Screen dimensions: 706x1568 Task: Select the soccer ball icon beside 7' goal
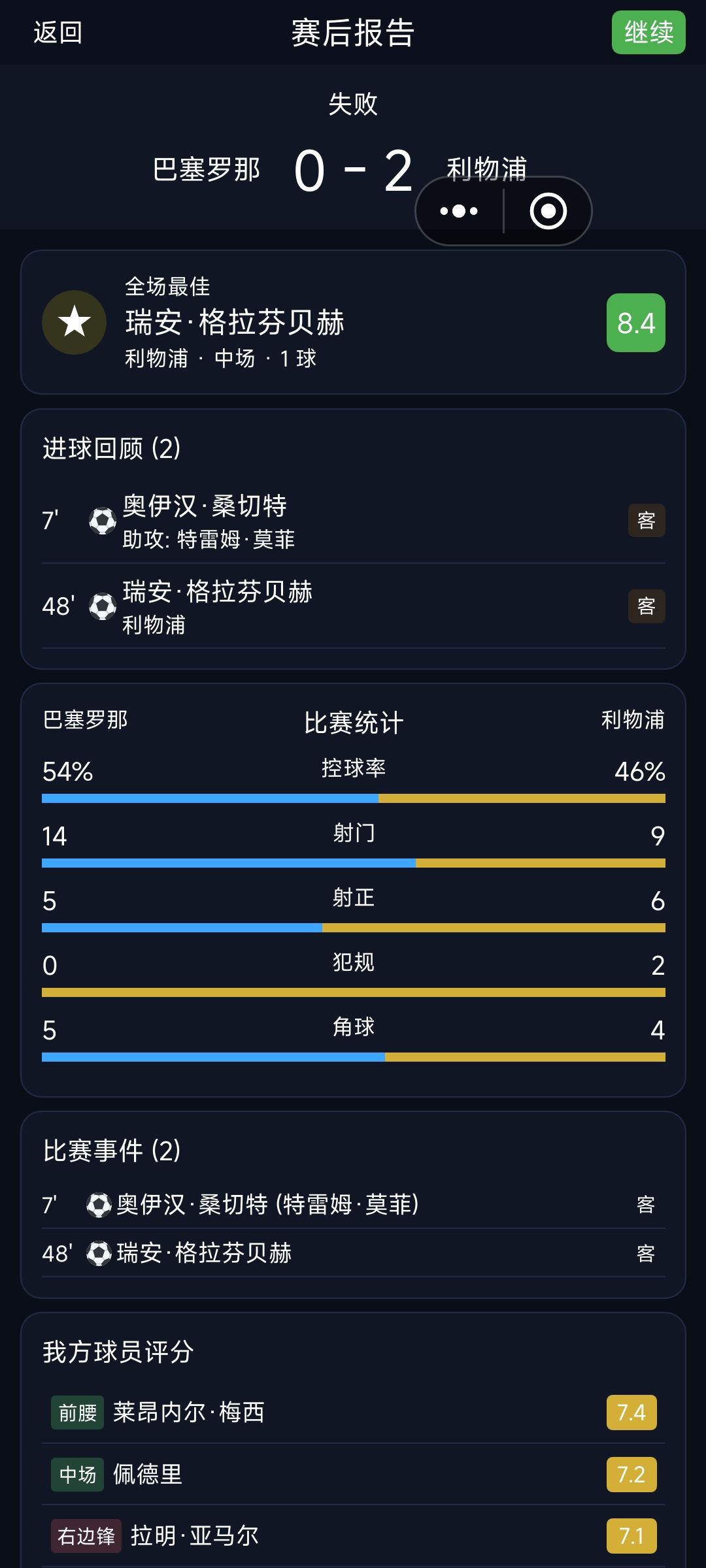(103, 521)
